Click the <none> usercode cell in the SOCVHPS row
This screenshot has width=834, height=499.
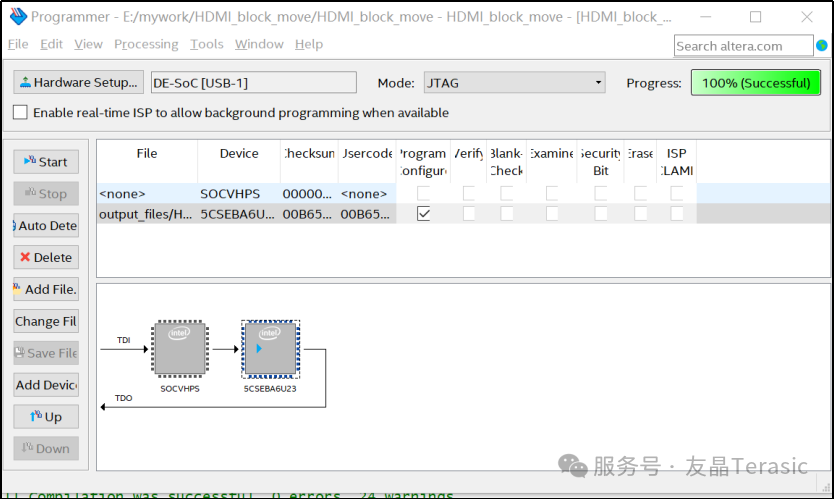tap(367, 194)
